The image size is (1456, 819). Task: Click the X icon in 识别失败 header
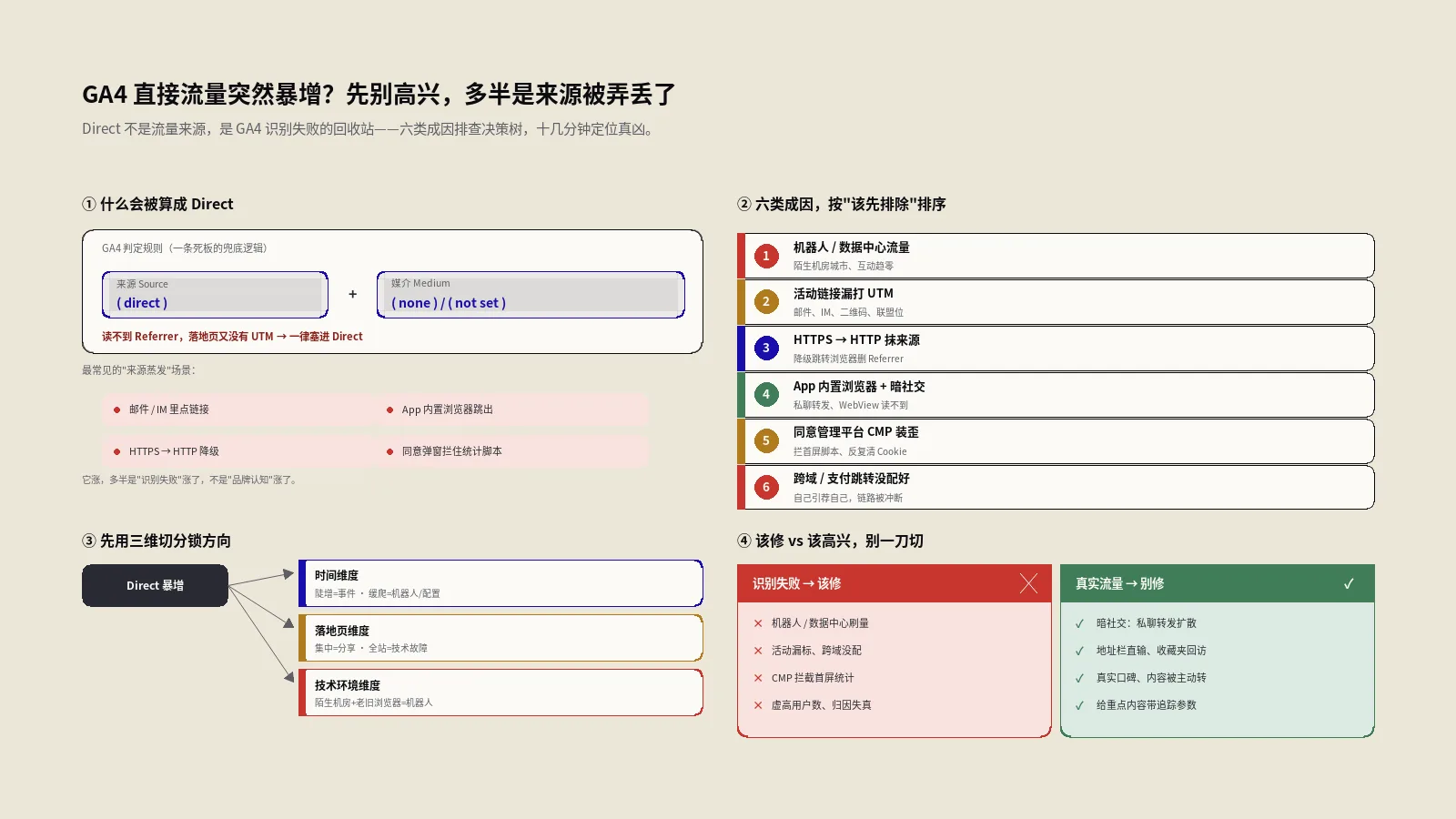click(1028, 584)
